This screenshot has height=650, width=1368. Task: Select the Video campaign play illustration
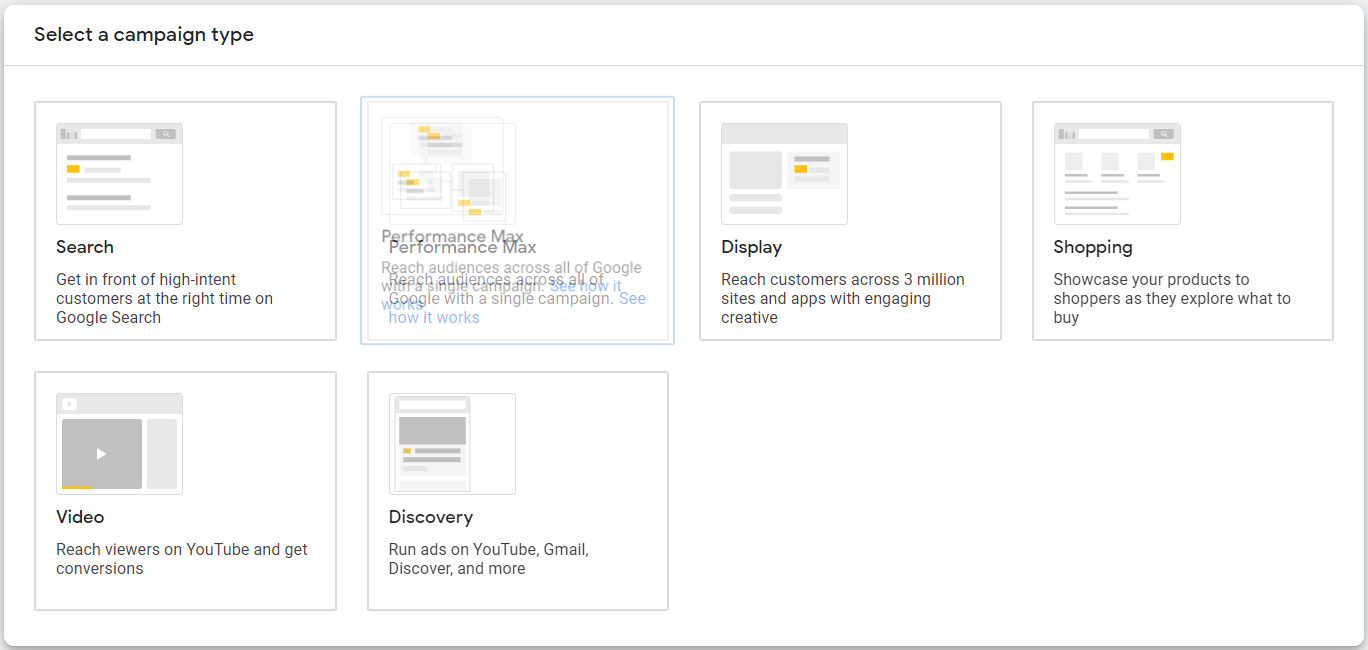pos(119,444)
